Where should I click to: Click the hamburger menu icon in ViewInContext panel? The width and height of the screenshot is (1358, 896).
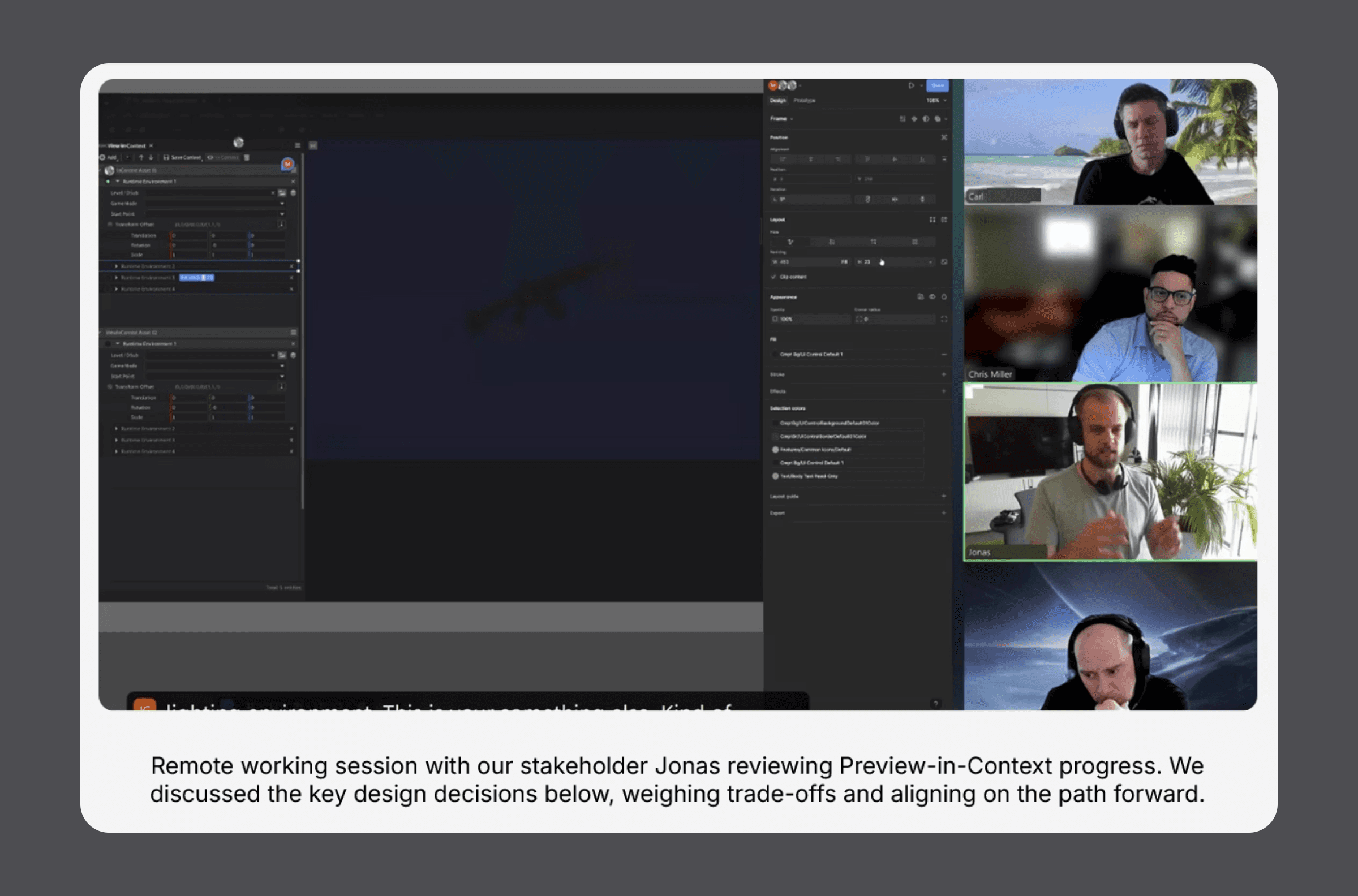point(297,146)
